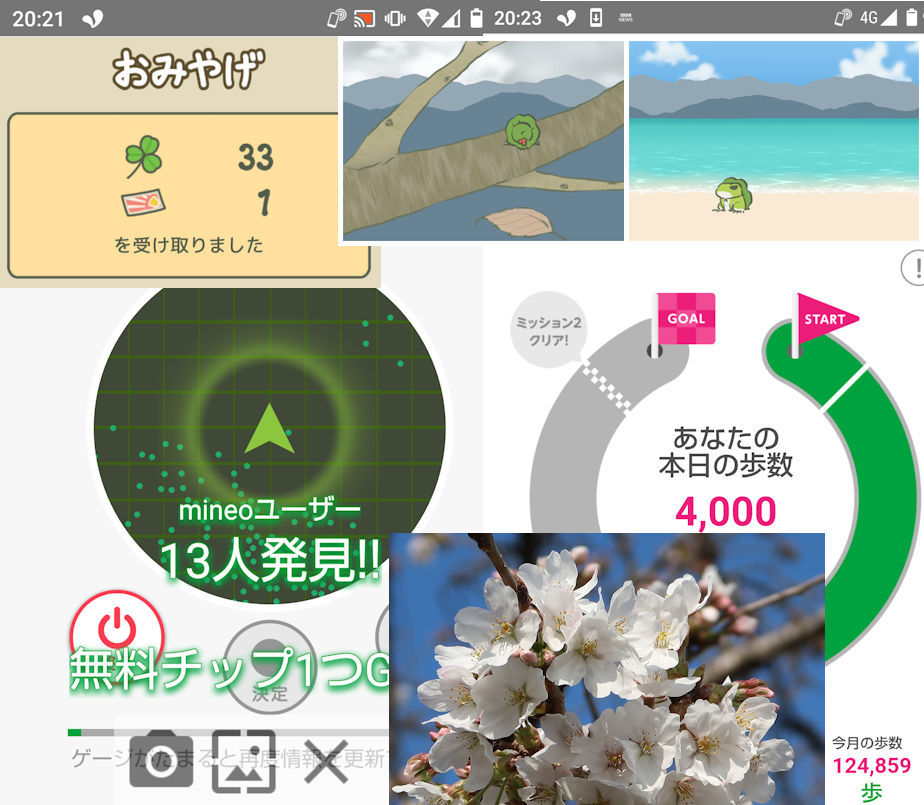
Task: Tap the vibrate mode icon in status bar
Action: (394, 19)
